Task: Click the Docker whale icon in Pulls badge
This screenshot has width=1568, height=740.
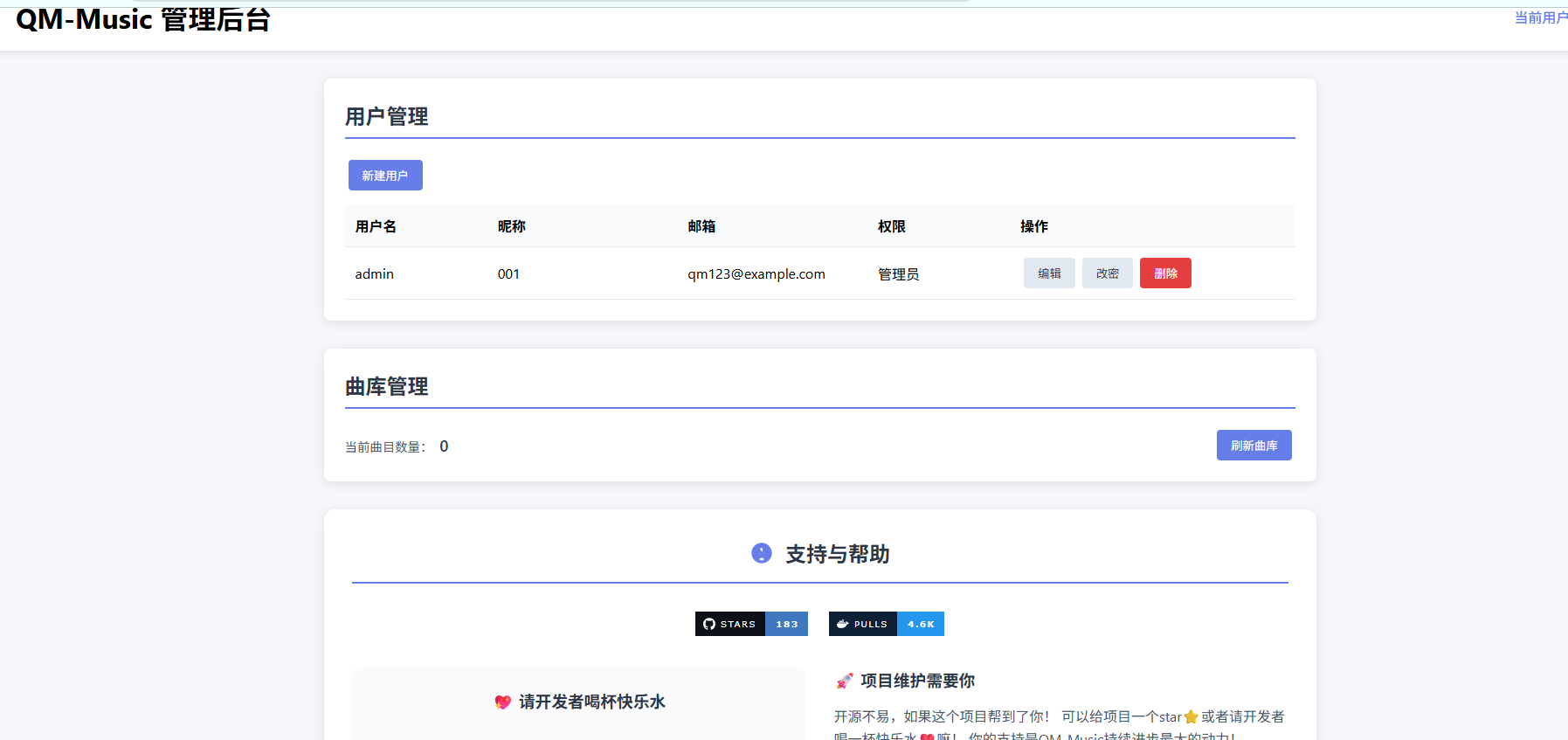Action: pyautogui.click(x=843, y=624)
